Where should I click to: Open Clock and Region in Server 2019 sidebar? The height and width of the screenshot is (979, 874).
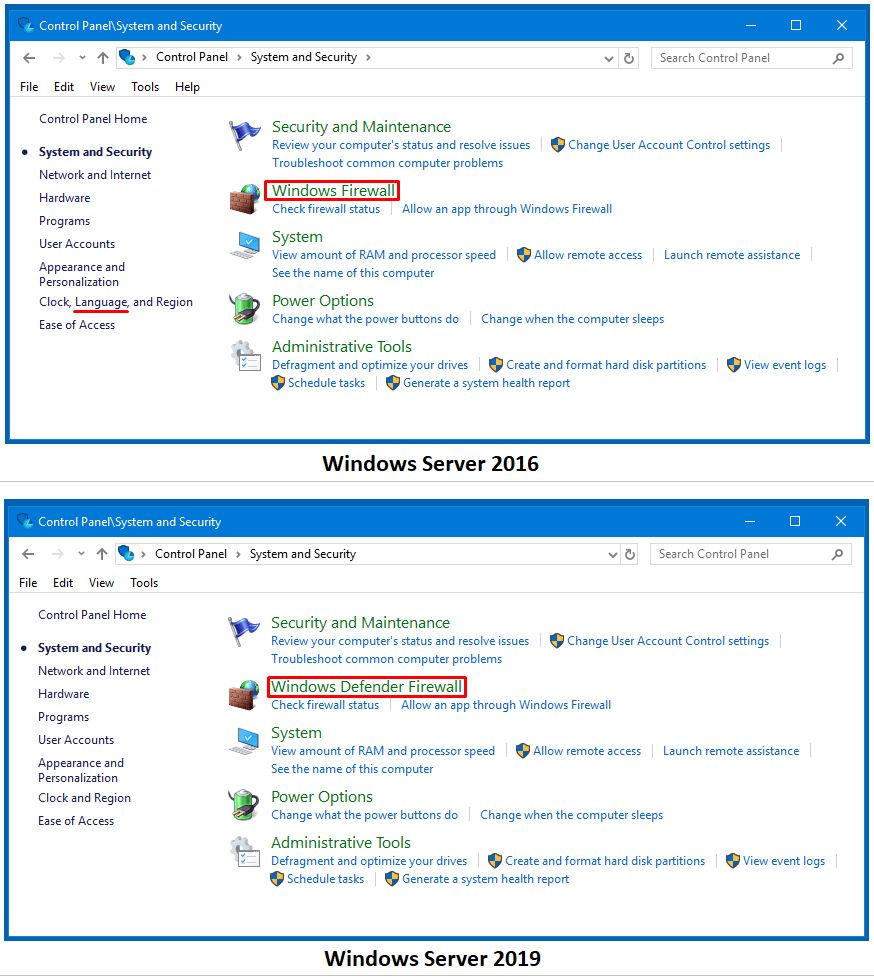click(x=84, y=798)
